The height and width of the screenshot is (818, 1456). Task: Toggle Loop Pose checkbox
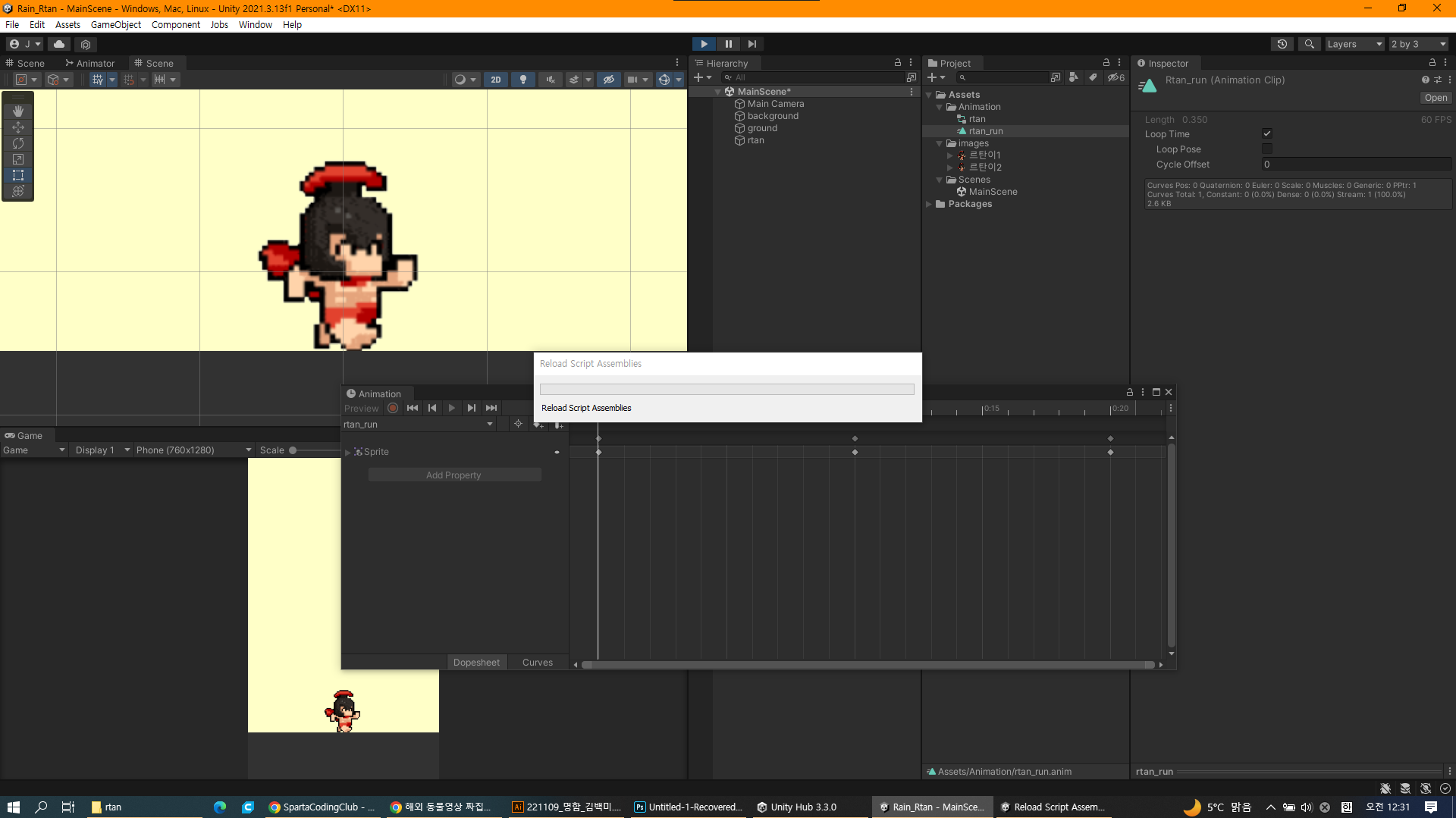(1267, 149)
